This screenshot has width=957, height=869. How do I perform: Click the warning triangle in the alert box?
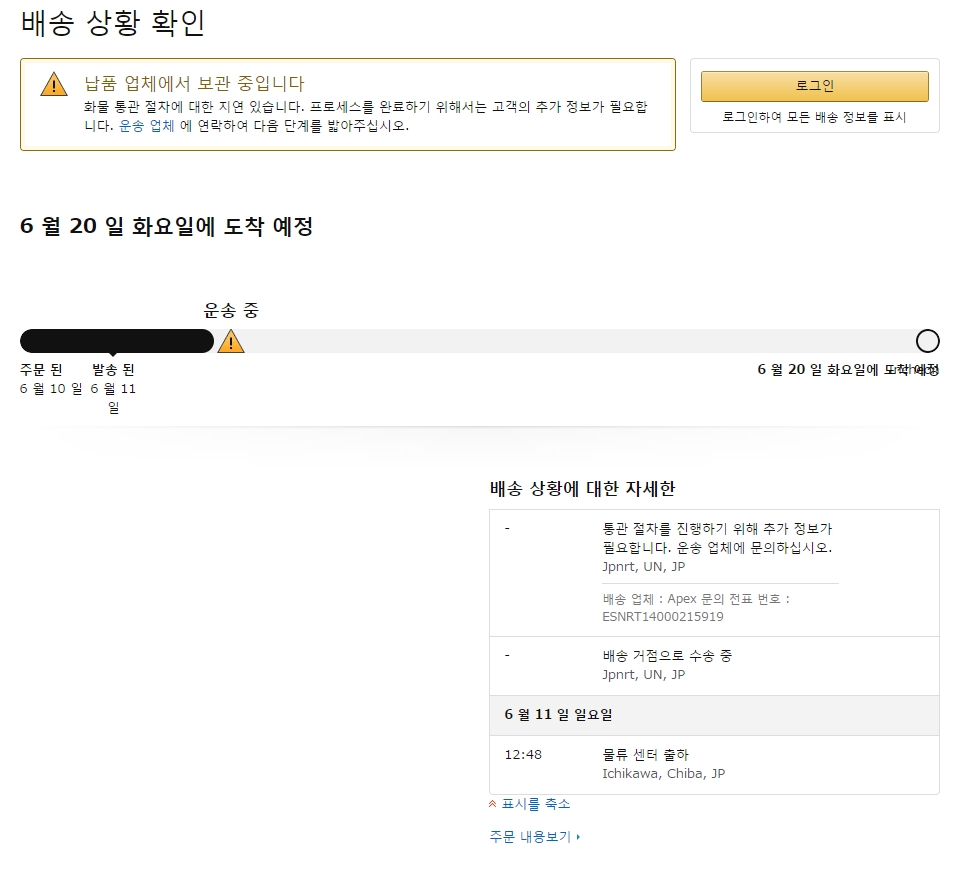click(54, 84)
